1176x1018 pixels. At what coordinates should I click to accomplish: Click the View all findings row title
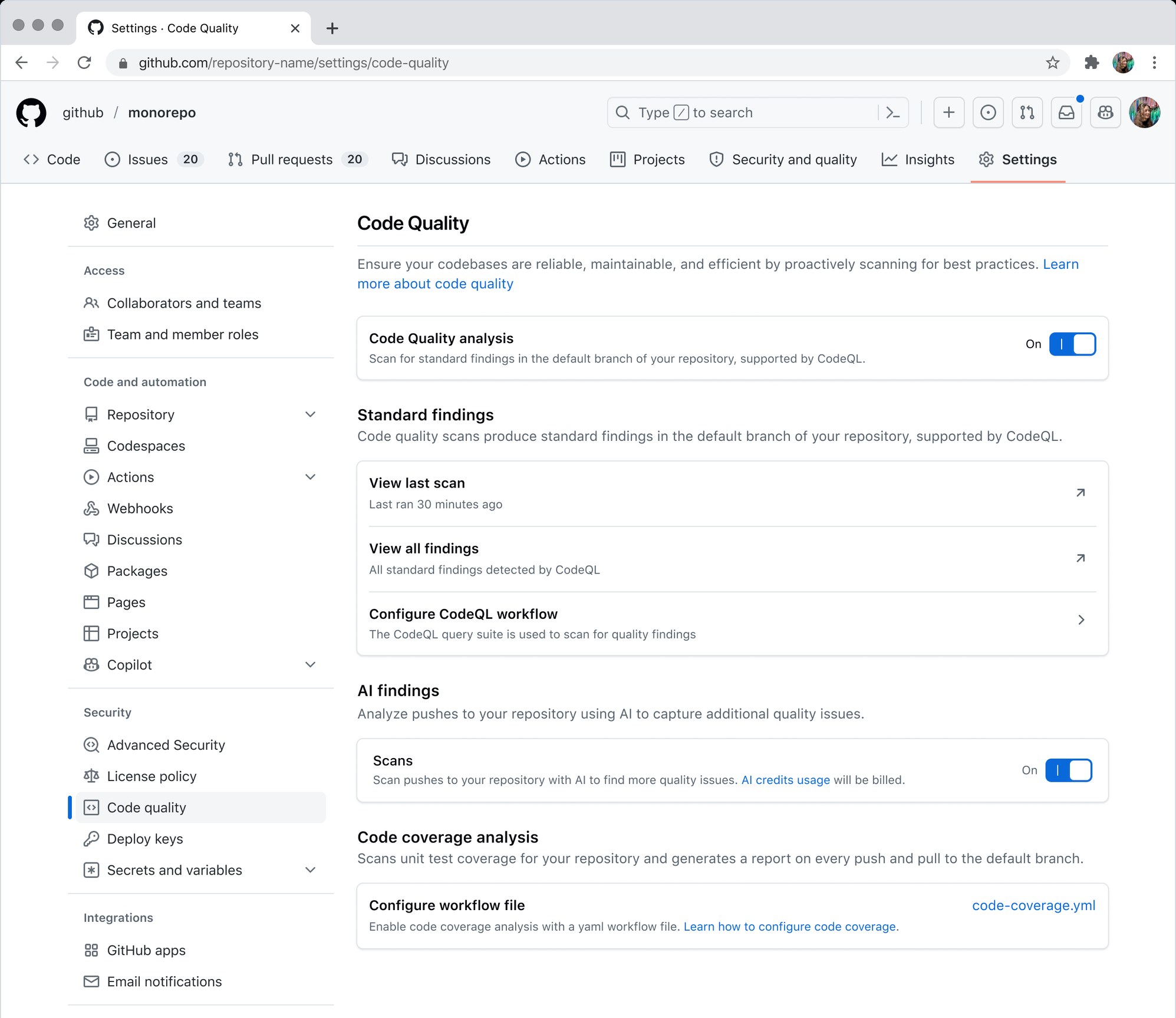424,549
